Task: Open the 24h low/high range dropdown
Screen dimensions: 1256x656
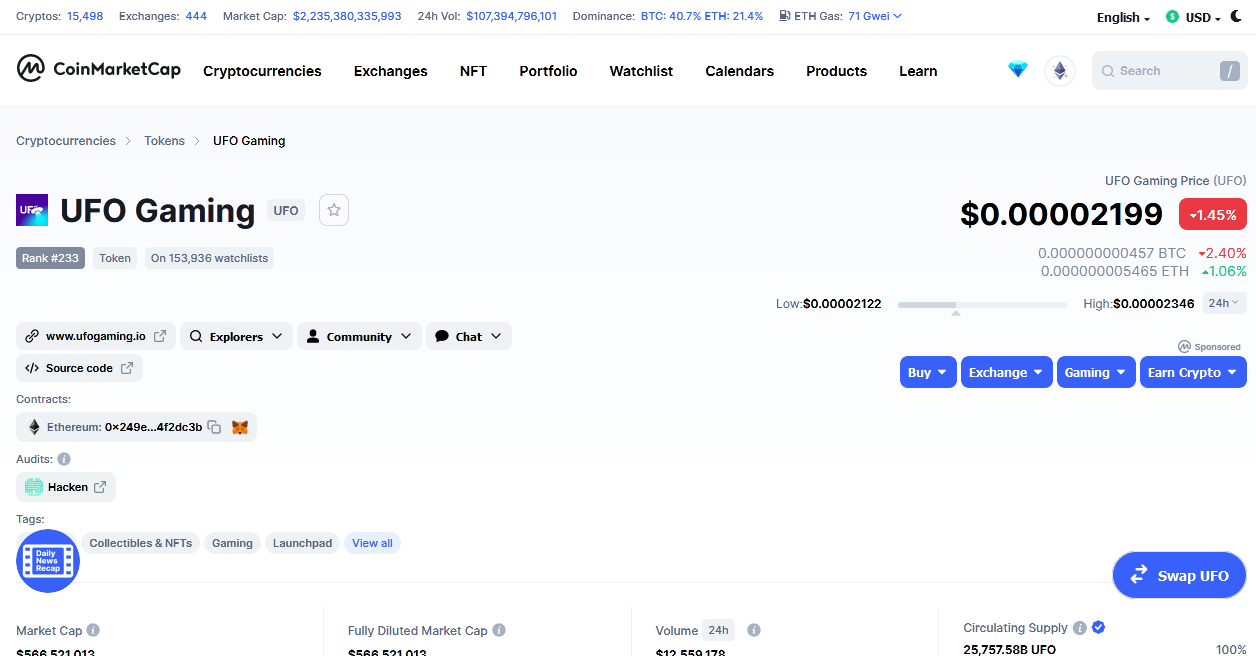Action: (1223, 303)
